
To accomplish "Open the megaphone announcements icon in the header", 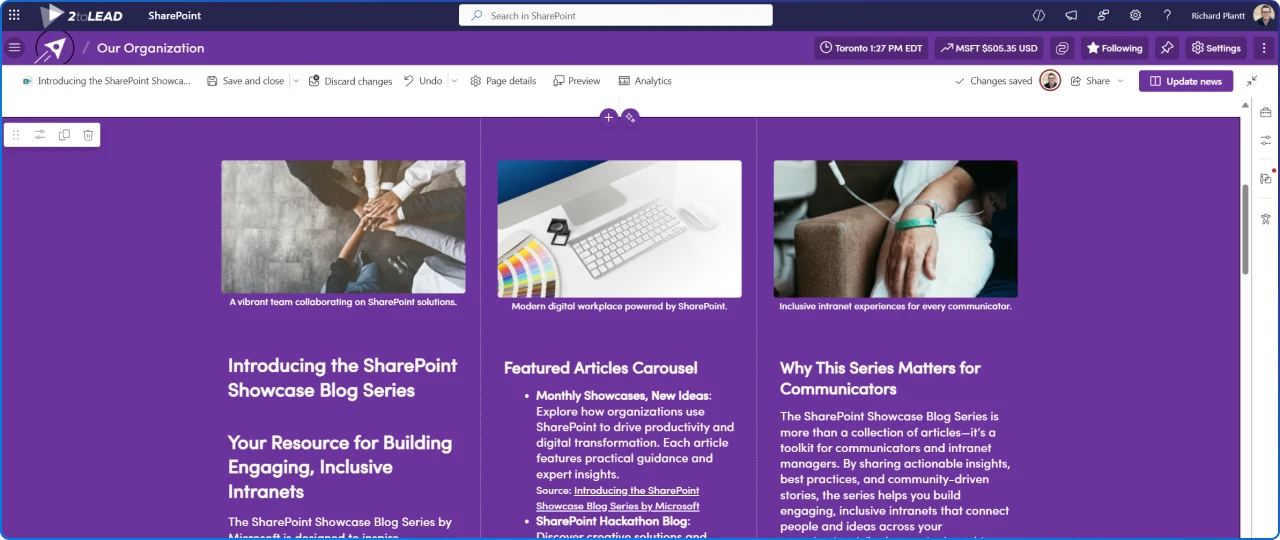I will point(1071,15).
